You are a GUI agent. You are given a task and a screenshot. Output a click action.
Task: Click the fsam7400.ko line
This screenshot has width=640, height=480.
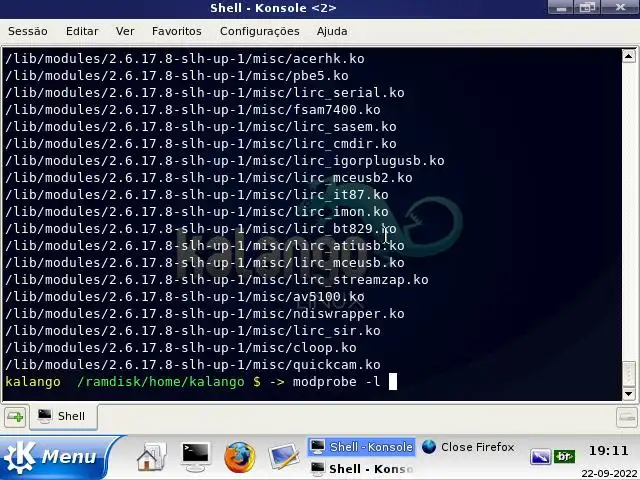point(193,110)
